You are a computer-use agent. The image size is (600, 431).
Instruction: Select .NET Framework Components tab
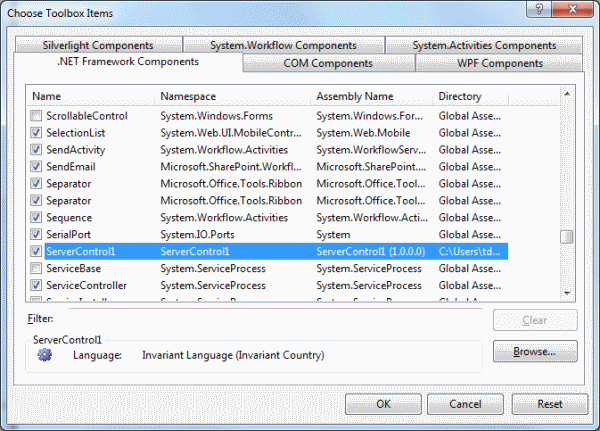tap(128, 62)
